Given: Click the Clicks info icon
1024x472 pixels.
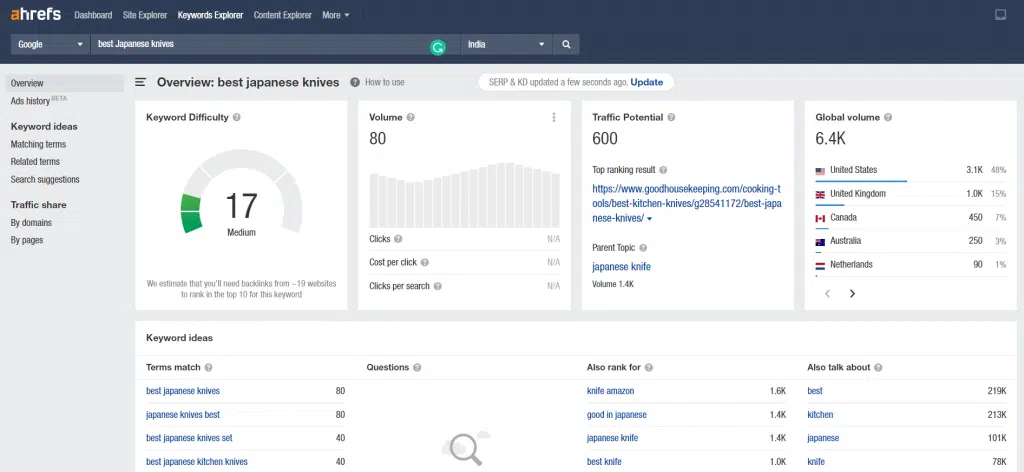Looking at the screenshot, I should [398, 239].
